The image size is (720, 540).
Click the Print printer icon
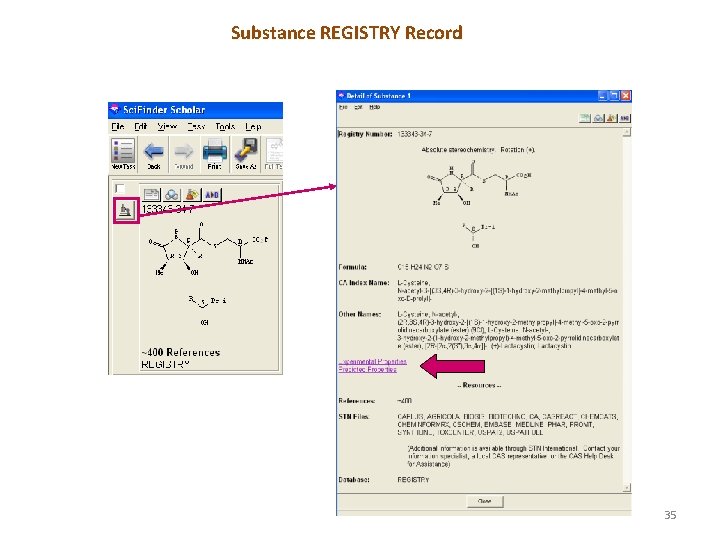(214, 155)
